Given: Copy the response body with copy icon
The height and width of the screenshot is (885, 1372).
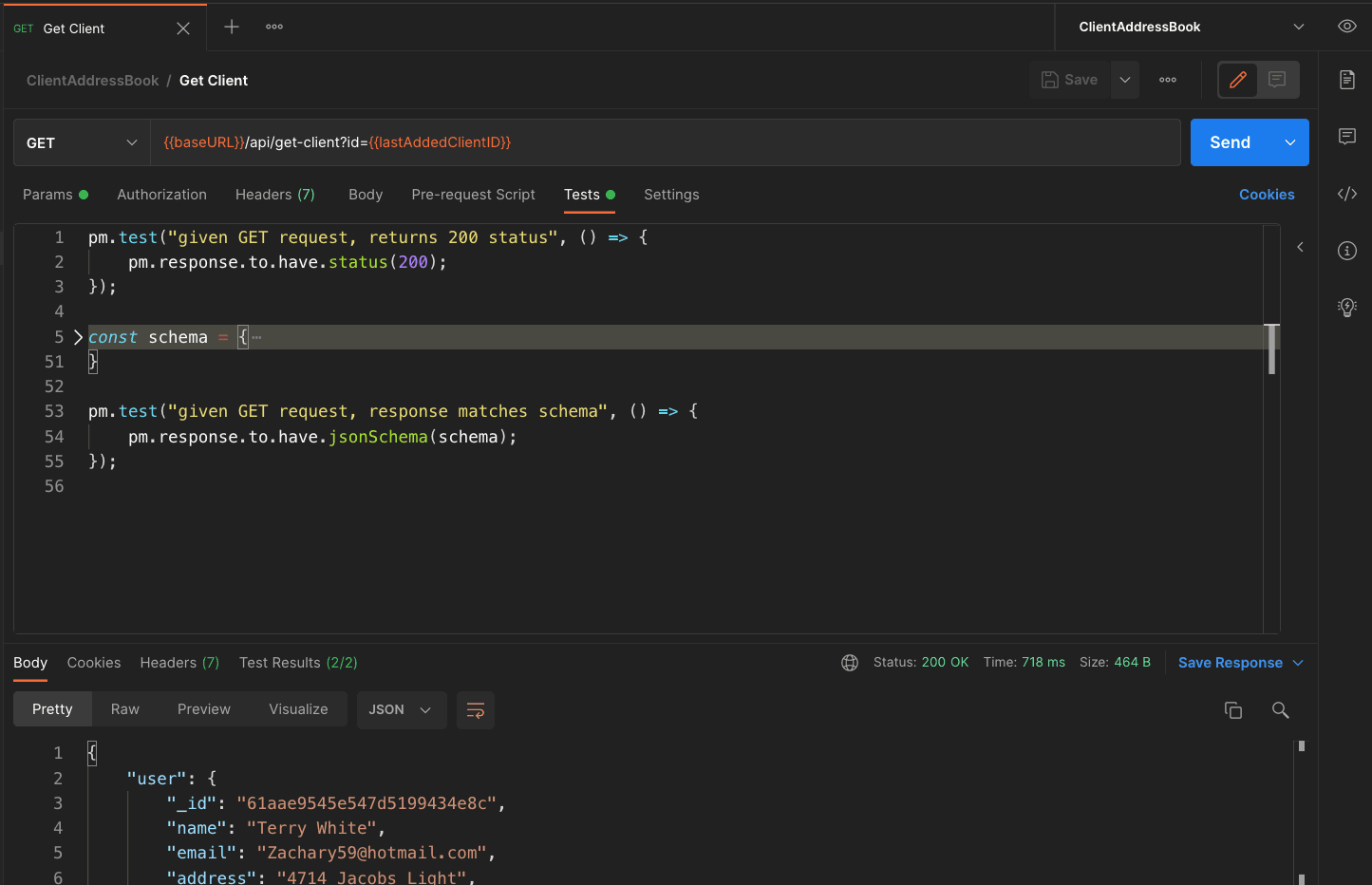Looking at the screenshot, I should click(1232, 710).
